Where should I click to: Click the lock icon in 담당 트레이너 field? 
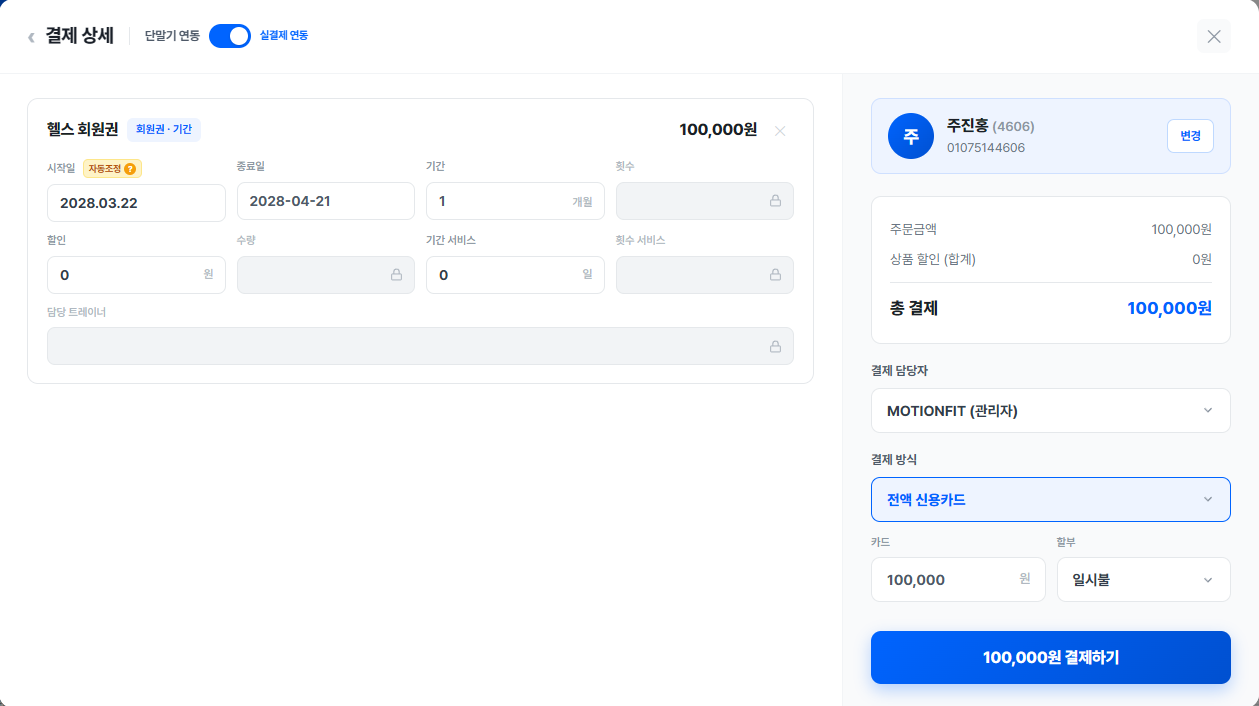pyautogui.click(x=775, y=346)
